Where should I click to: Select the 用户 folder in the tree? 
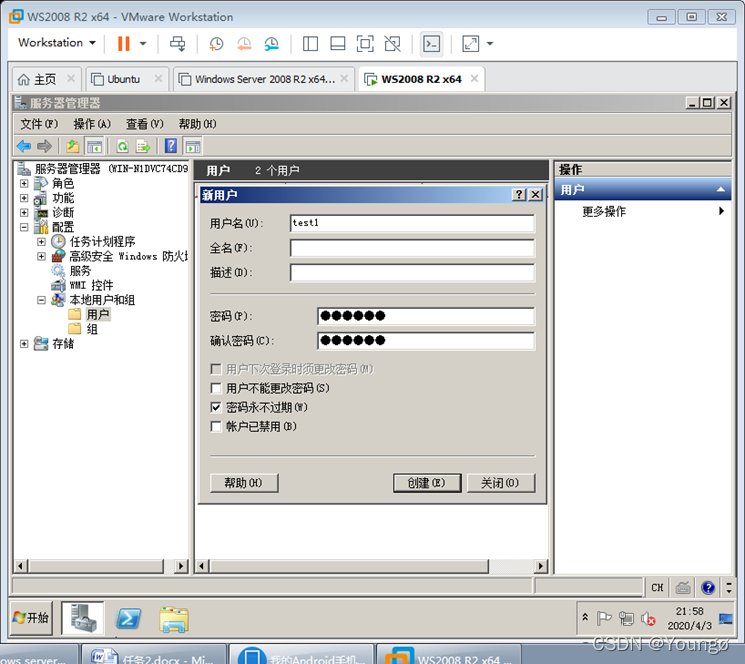pos(98,314)
